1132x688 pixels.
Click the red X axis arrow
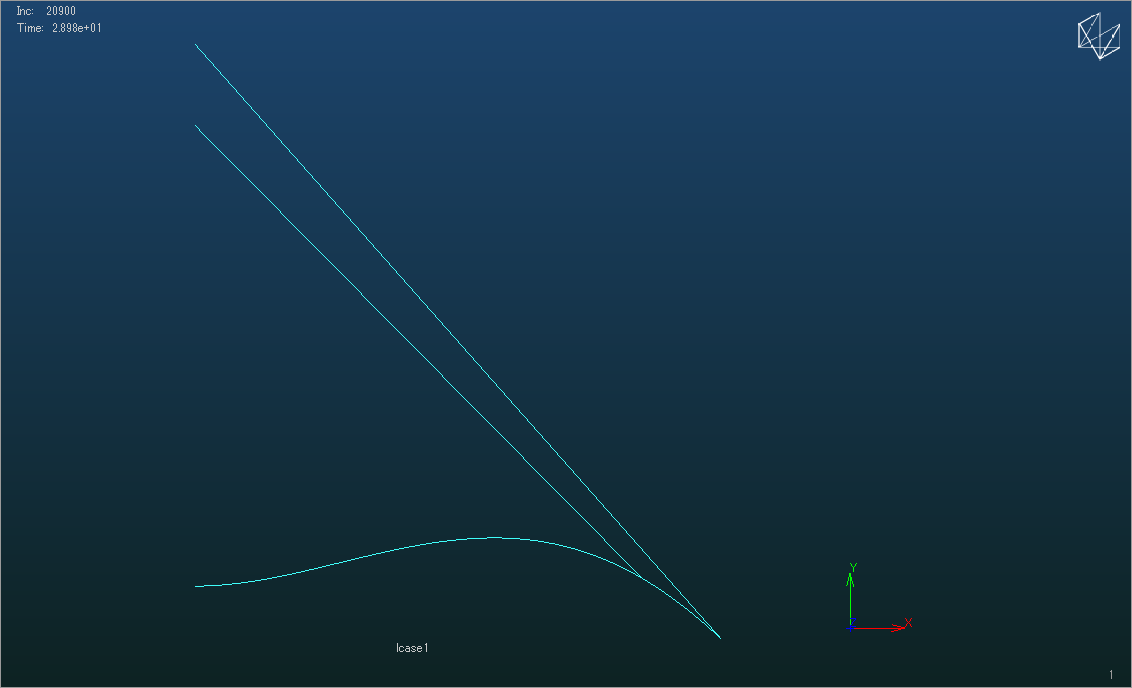pos(880,627)
